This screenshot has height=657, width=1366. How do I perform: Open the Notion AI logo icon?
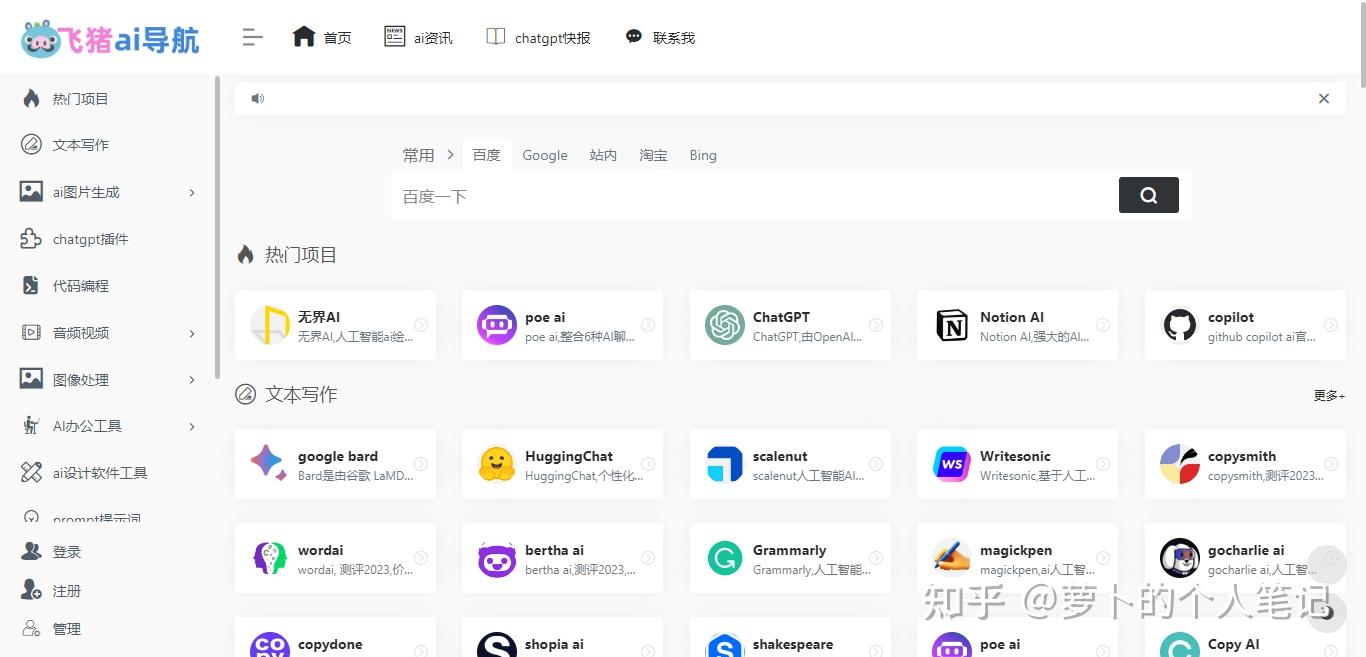952,325
